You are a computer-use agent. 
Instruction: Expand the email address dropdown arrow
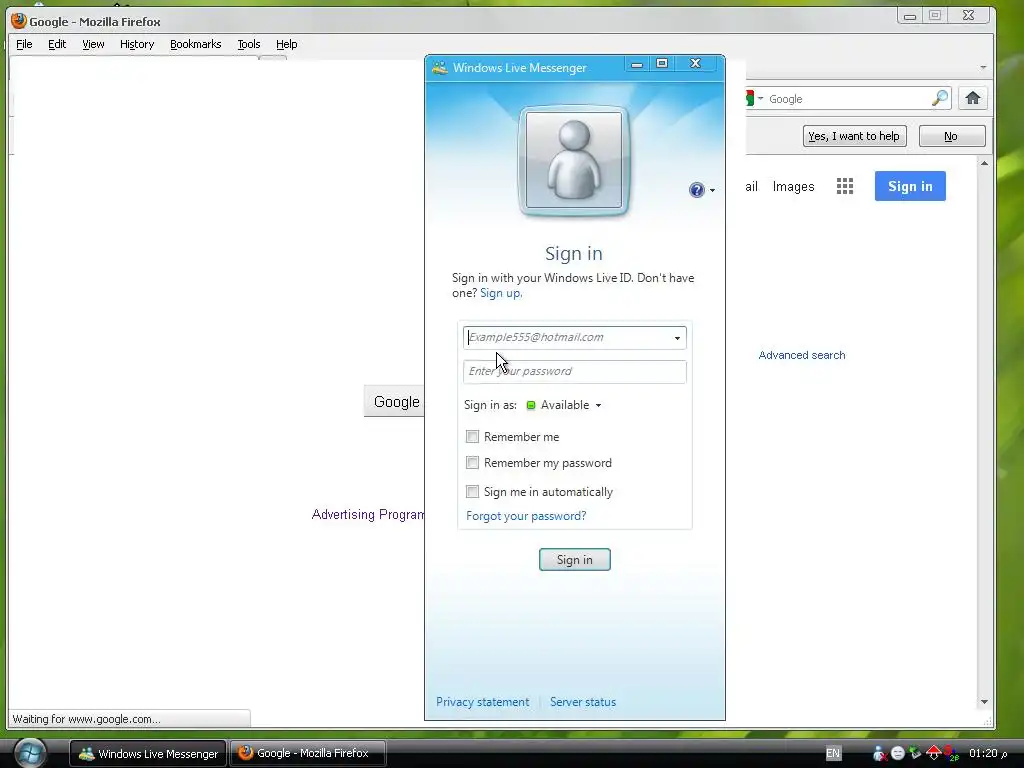[x=677, y=338]
